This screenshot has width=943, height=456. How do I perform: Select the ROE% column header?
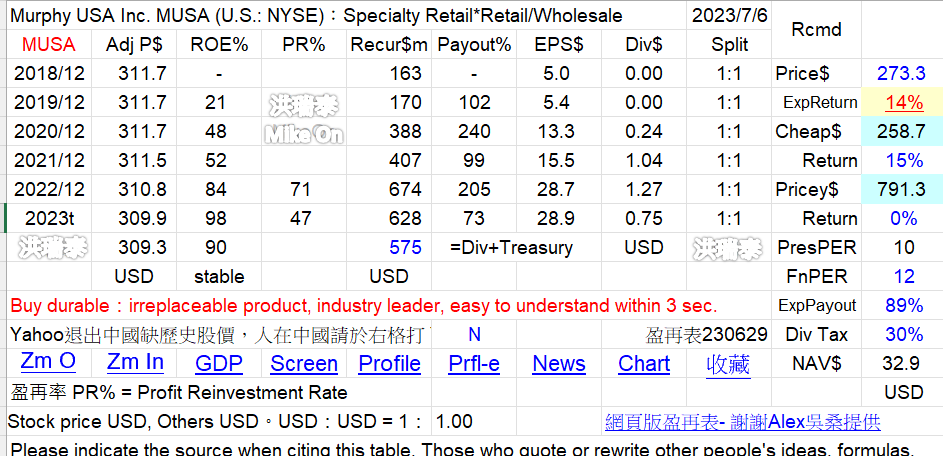pyautogui.click(x=219, y=45)
